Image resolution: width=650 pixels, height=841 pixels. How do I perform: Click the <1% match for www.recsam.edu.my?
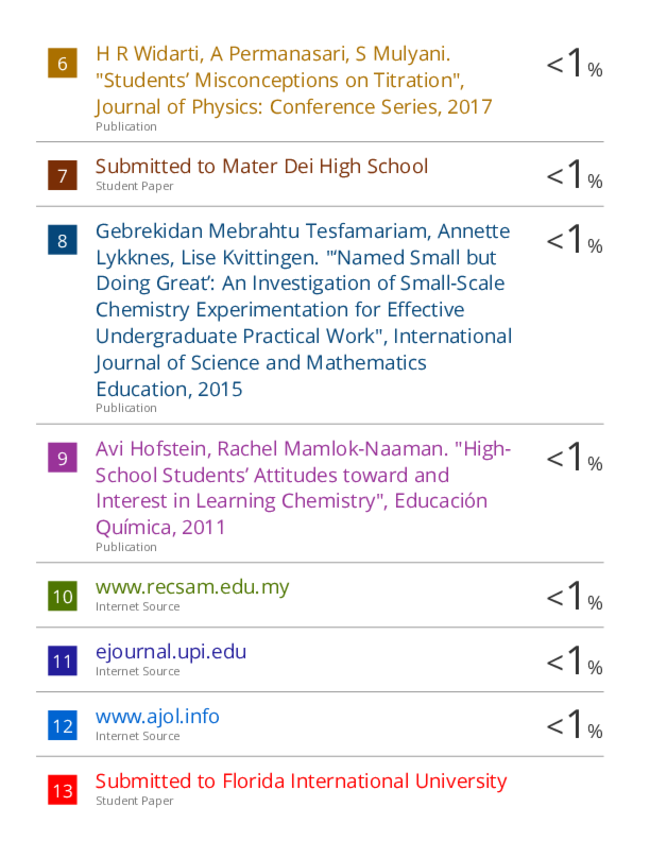(574, 596)
